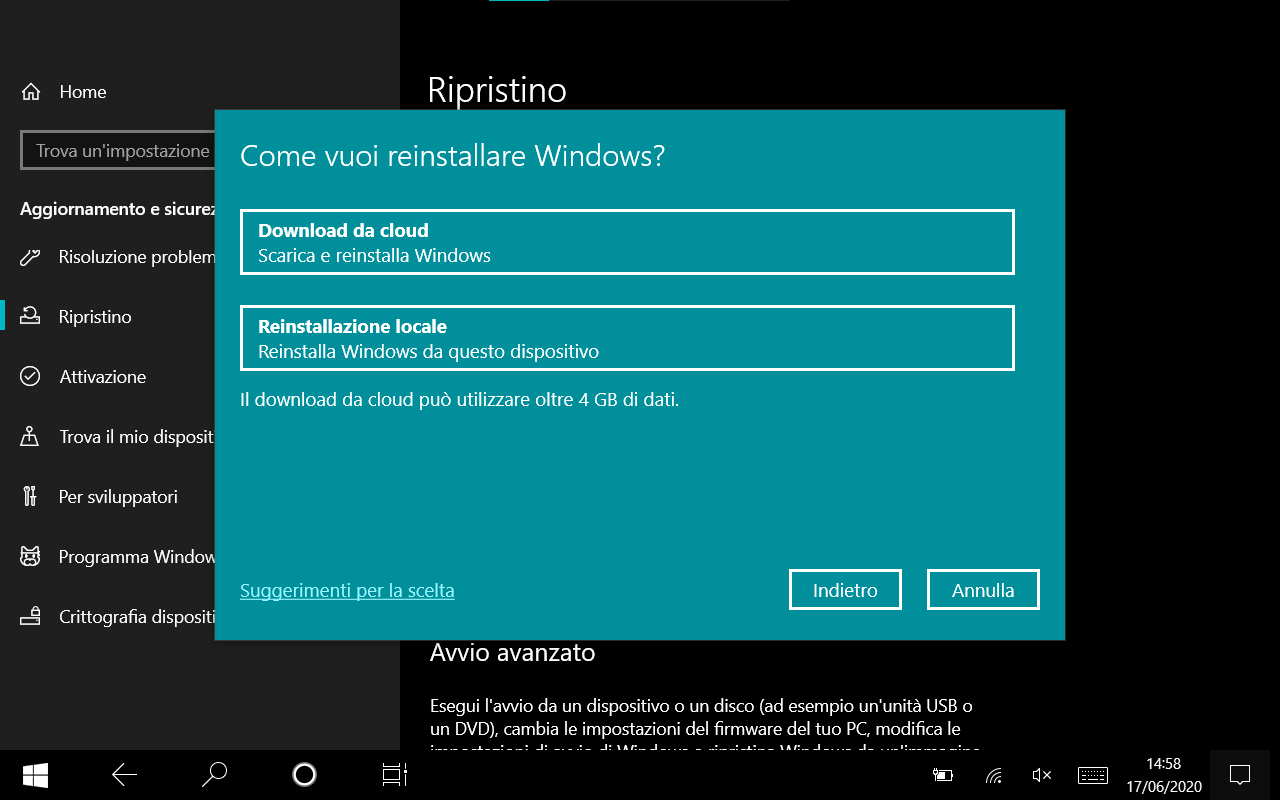Click the Ripristino page heading

[497, 90]
